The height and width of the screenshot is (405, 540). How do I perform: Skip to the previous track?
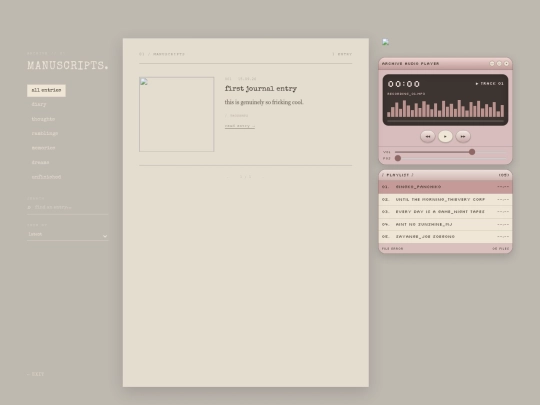pyautogui.click(x=427, y=136)
